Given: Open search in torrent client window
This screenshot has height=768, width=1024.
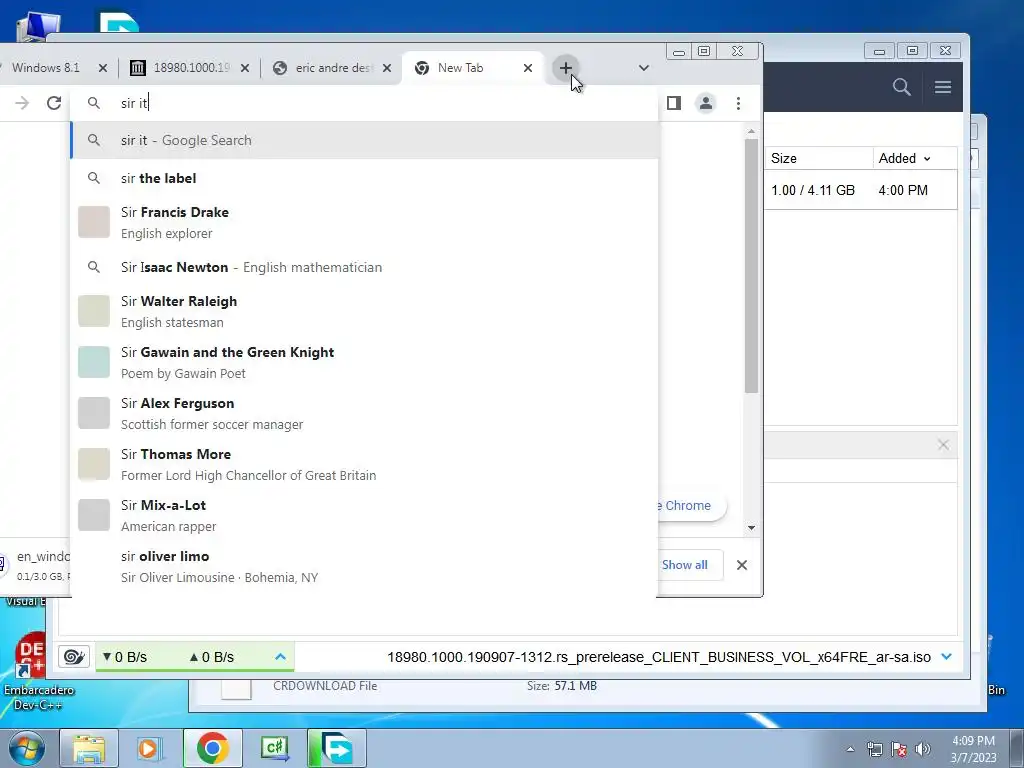Looking at the screenshot, I should coord(902,87).
